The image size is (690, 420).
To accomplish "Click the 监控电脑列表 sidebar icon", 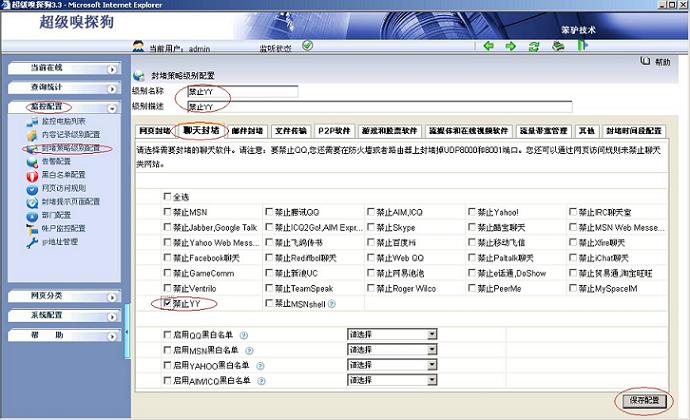I will [x=32, y=120].
